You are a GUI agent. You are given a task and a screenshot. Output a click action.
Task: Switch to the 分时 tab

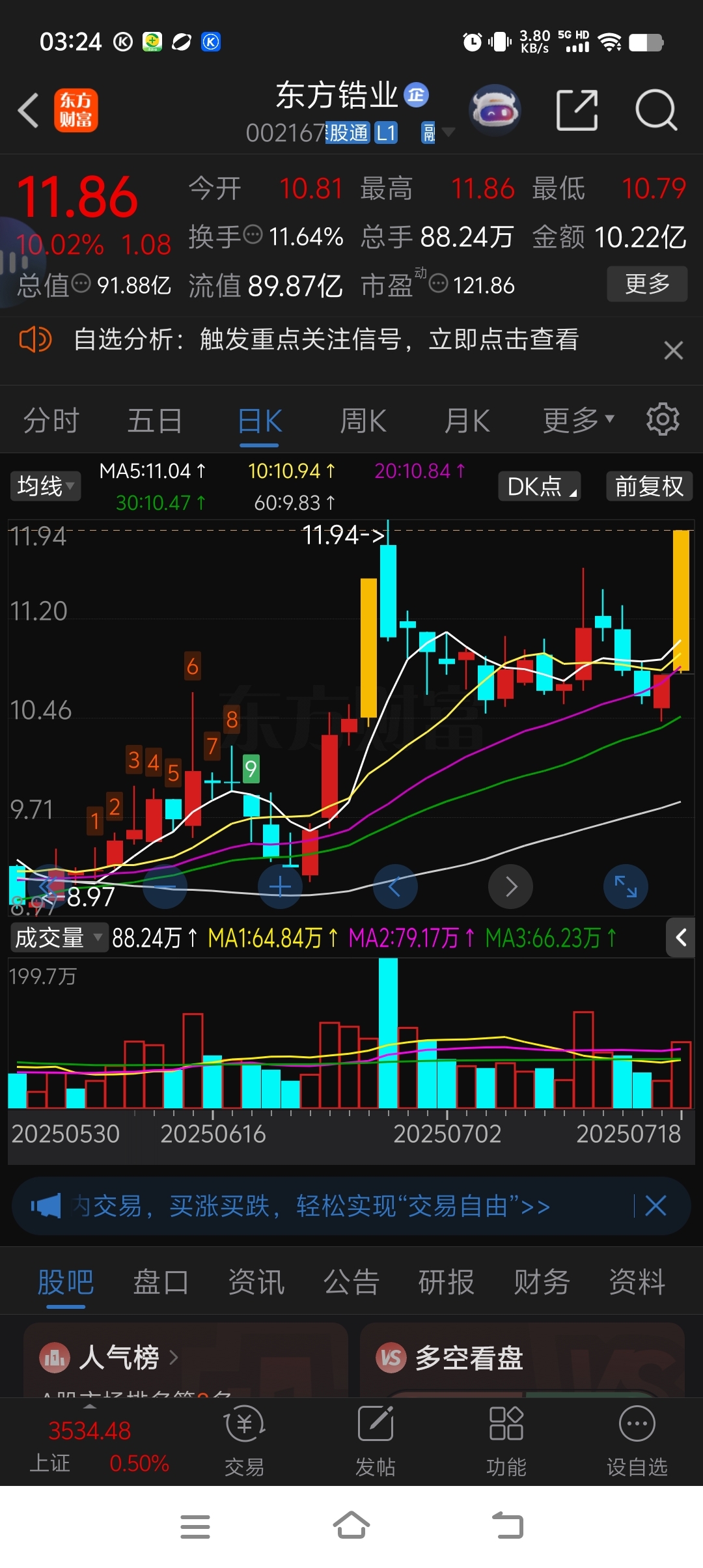[51, 420]
